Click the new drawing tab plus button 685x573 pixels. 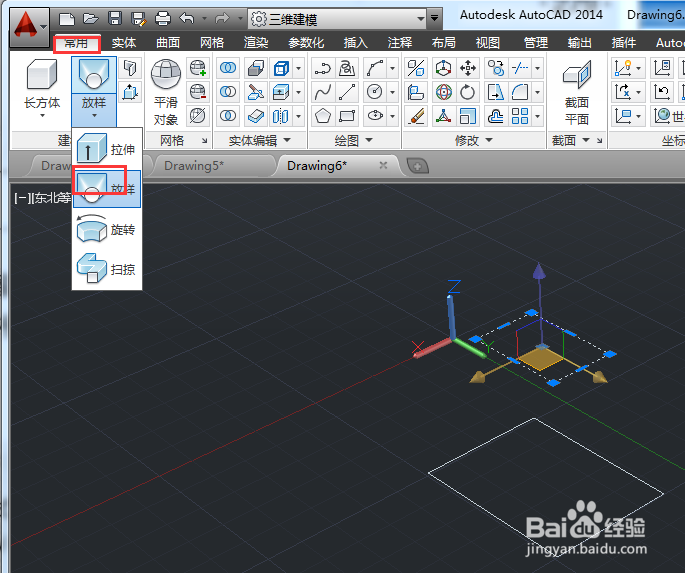[418, 166]
